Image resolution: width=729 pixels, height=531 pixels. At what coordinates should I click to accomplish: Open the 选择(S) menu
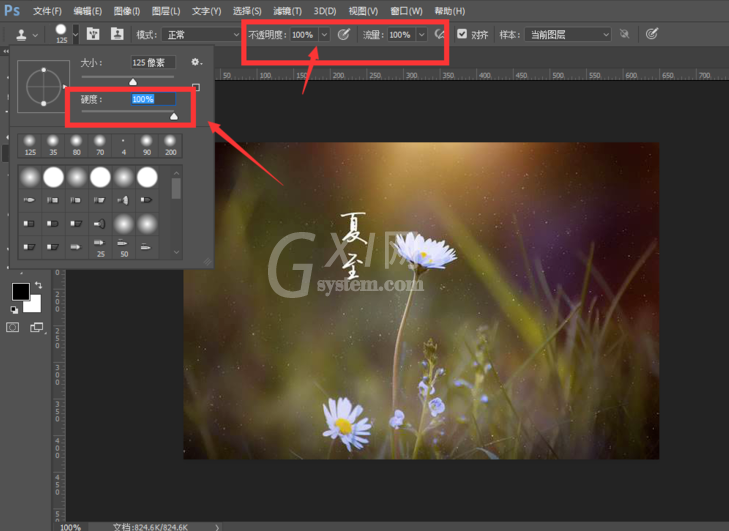[247, 11]
